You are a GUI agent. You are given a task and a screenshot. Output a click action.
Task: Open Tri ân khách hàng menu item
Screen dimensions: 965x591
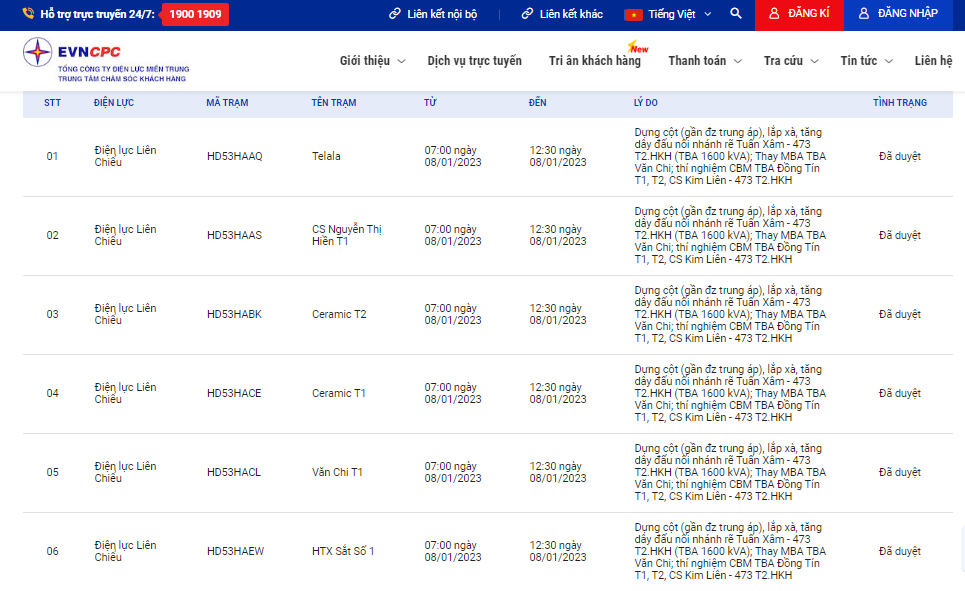pyautogui.click(x=595, y=61)
